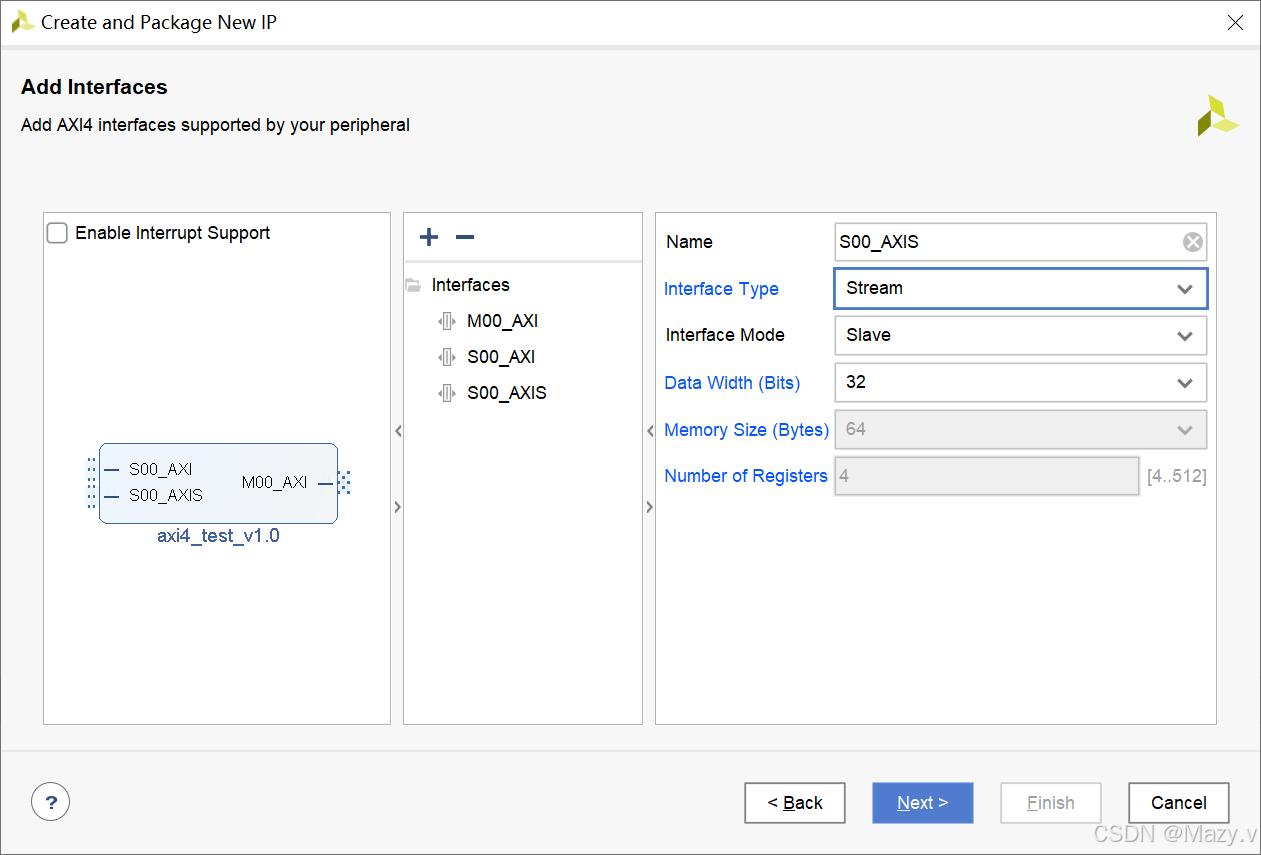Click the M00_AXI interface icon in tree
The width and height of the screenshot is (1261, 855).
point(447,321)
